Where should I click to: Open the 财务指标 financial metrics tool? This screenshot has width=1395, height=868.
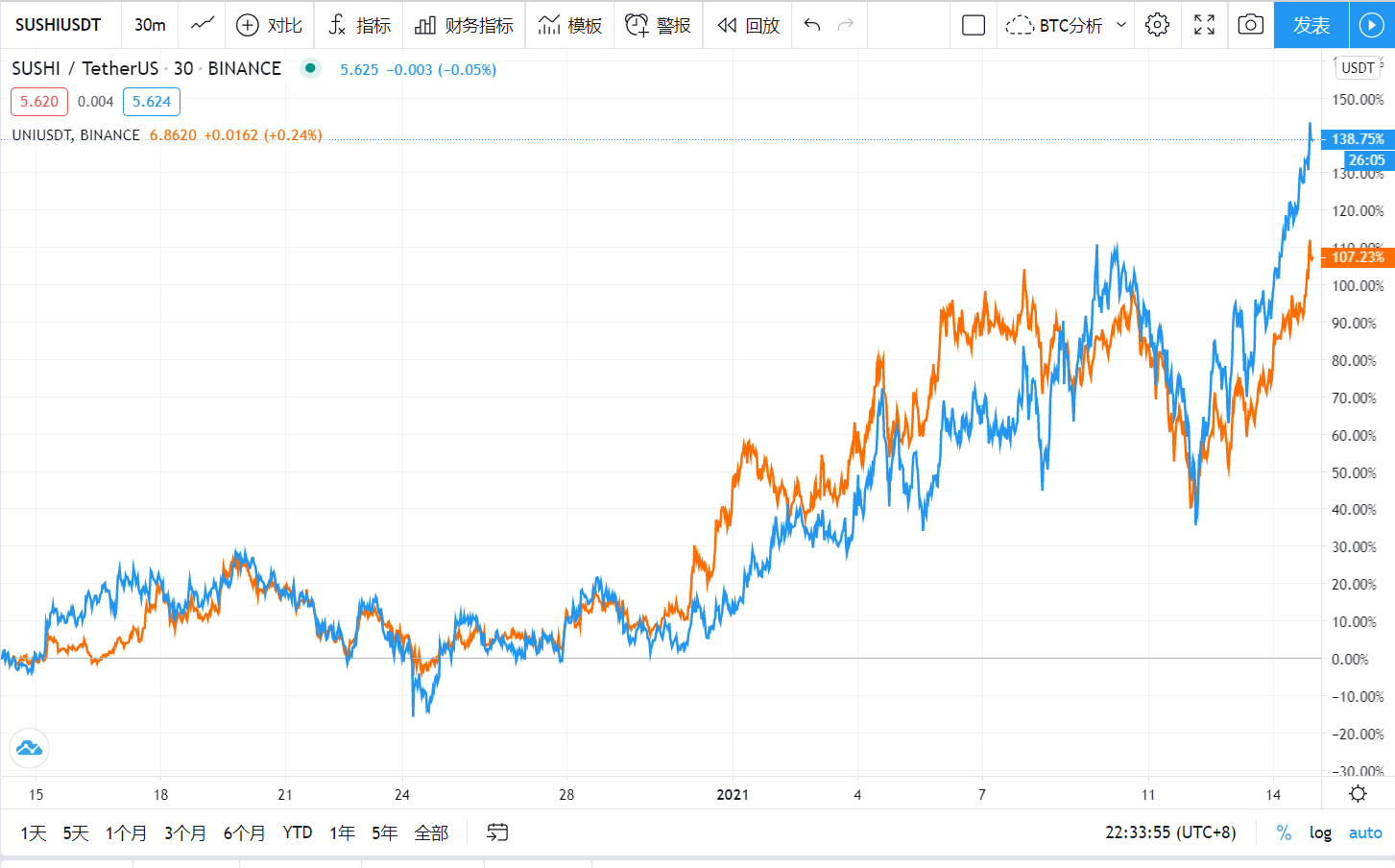pyautogui.click(x=464, y=26)
